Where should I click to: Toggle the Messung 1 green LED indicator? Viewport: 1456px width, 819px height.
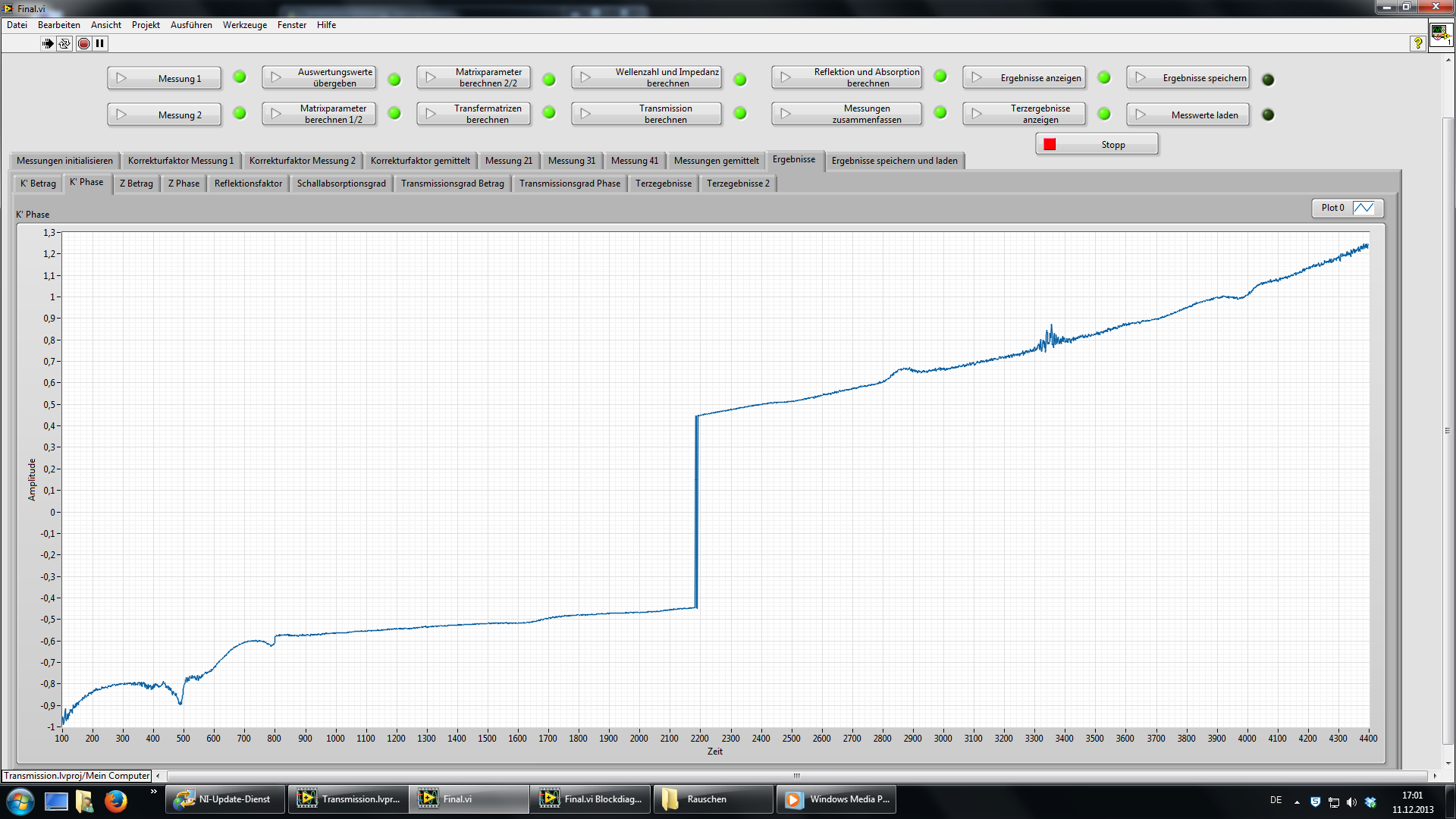coord(240,77)
